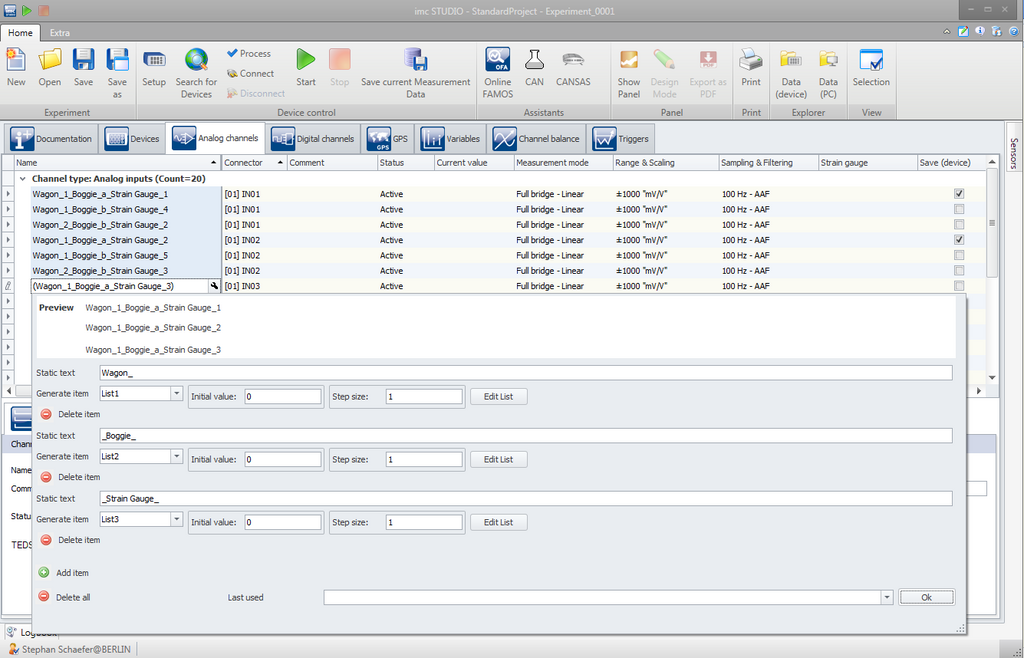Start measurement with green Start arrow
The height and width of the screenshot is (658, 1024).
pyautogui.click(x=306, y=61)
